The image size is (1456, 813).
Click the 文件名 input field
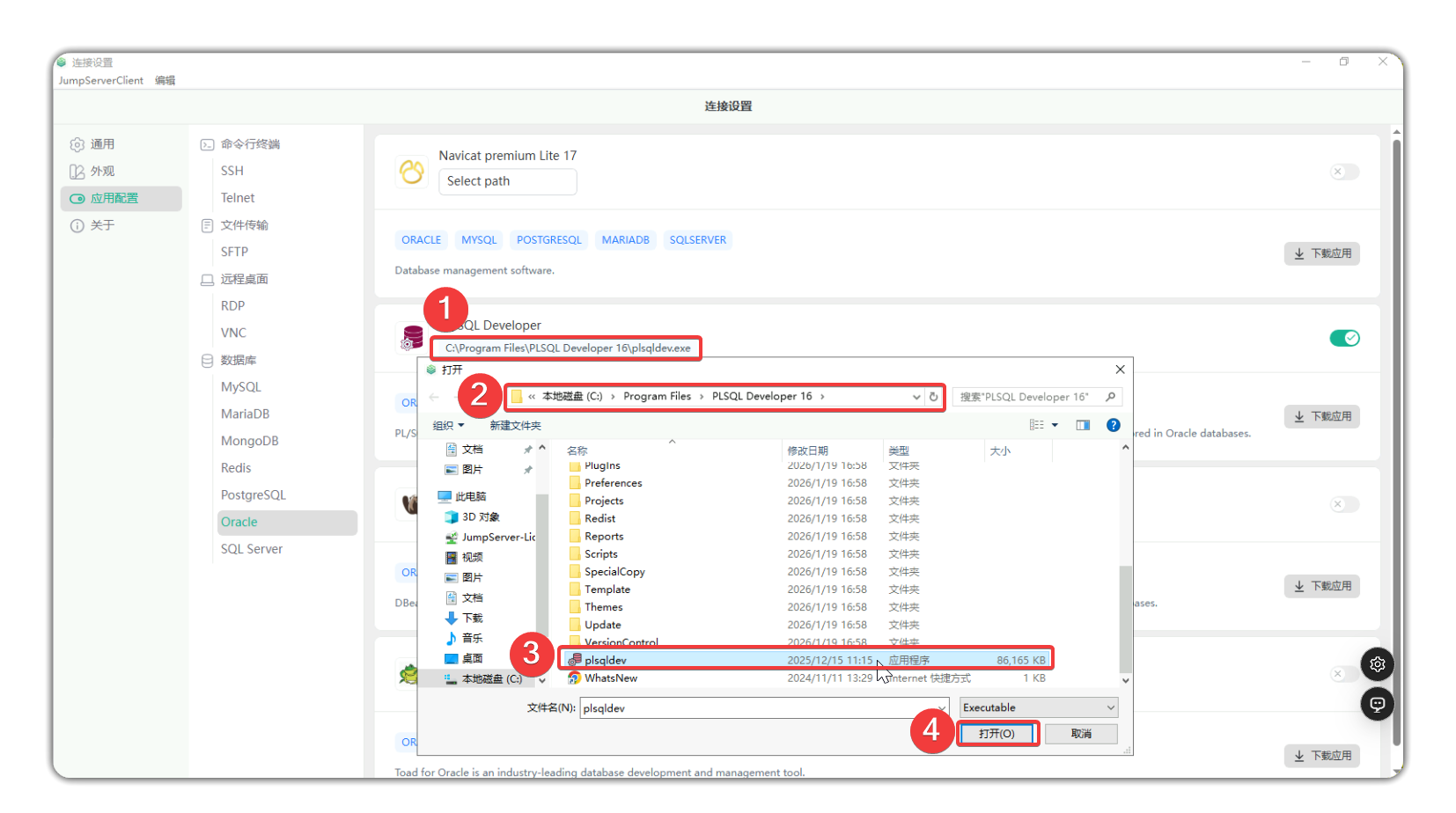761,708
